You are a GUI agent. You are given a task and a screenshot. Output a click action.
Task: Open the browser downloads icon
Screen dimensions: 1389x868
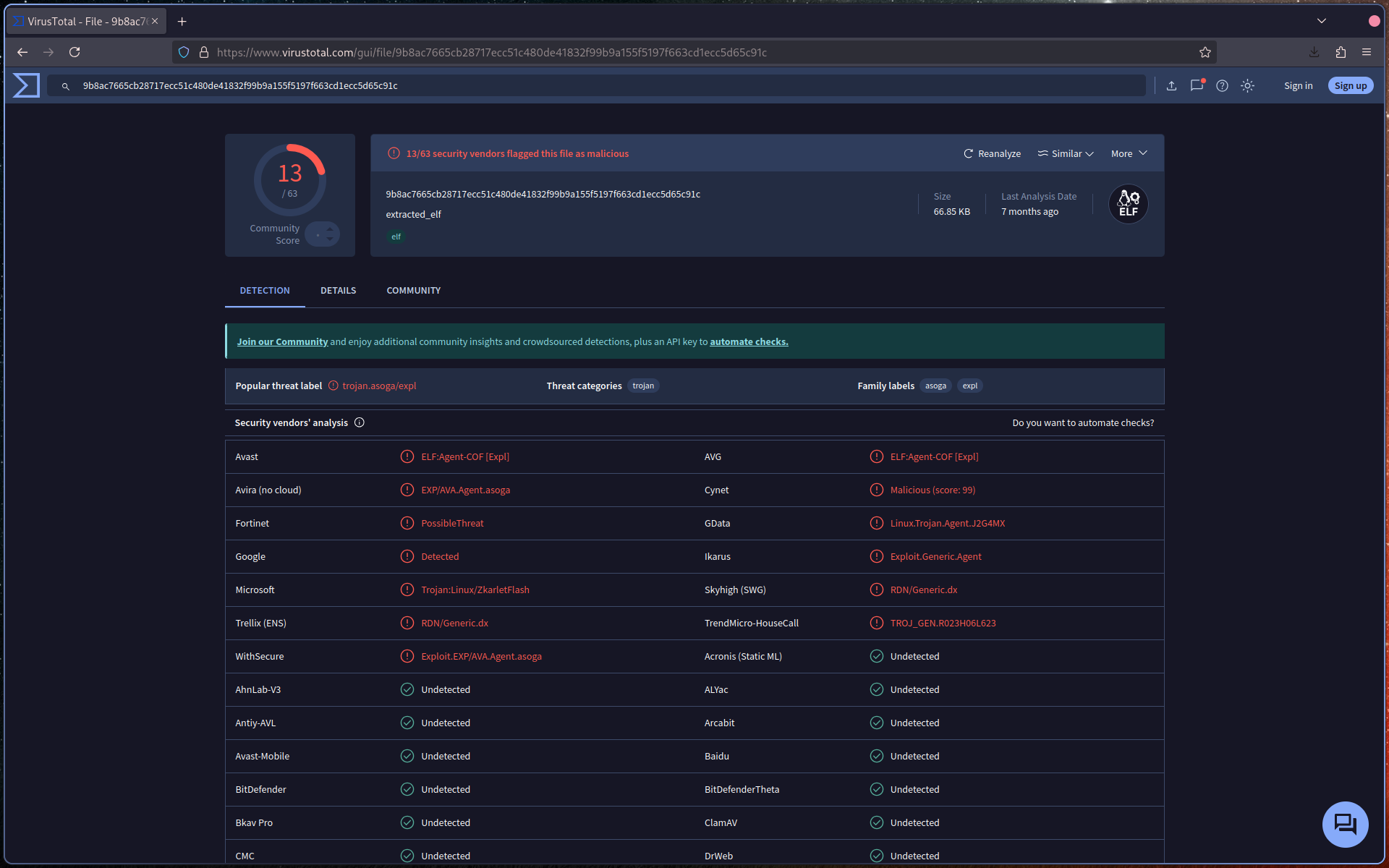click(1314, 52)
